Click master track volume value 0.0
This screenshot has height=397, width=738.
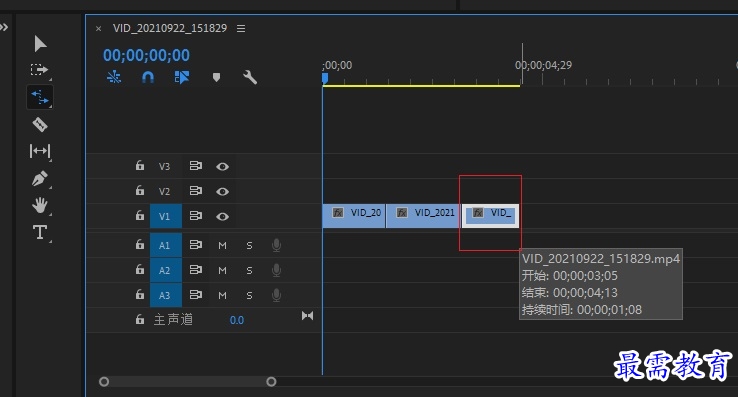coord(237,320)
